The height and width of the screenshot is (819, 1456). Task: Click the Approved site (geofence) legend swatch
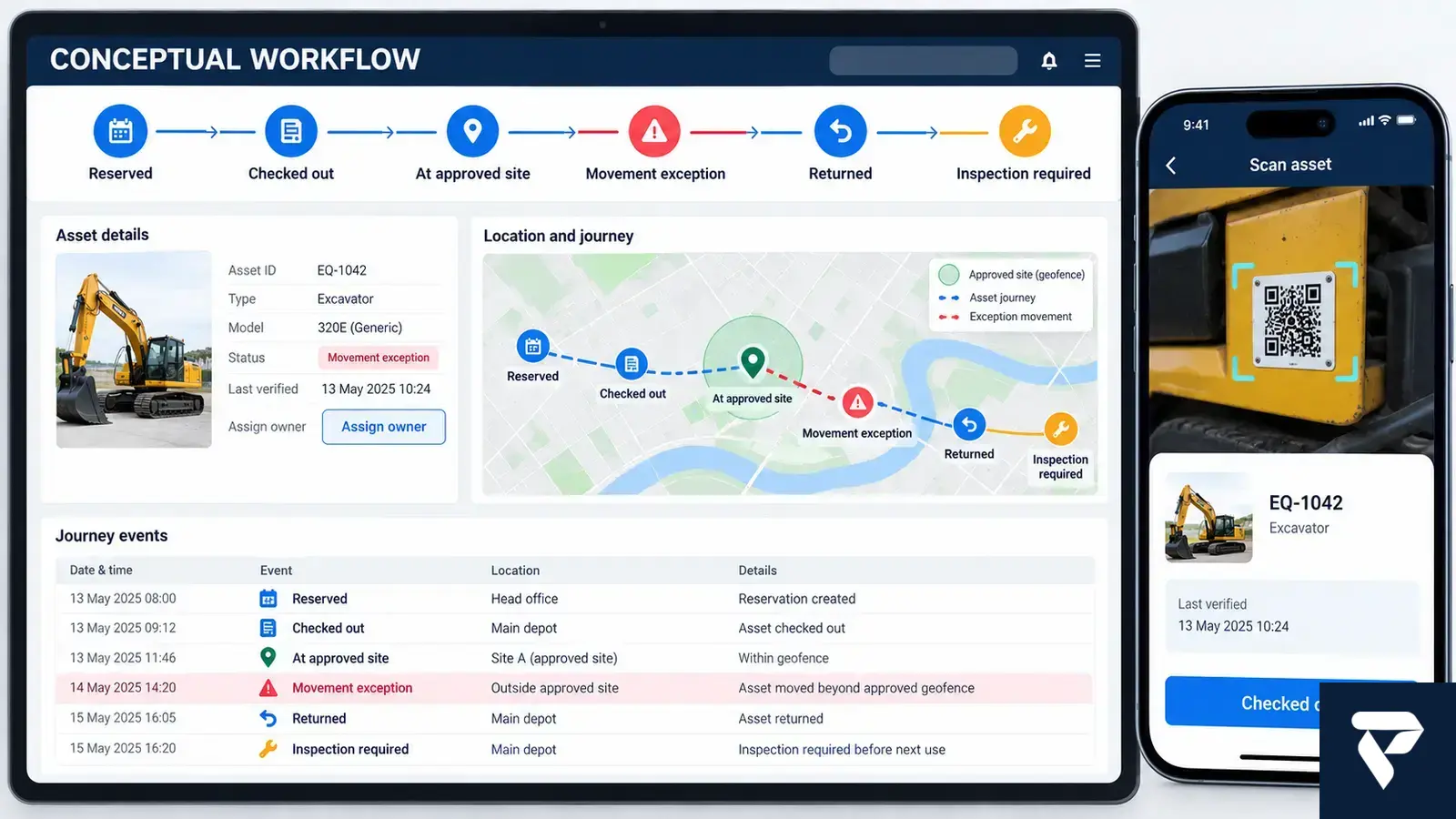949,275
